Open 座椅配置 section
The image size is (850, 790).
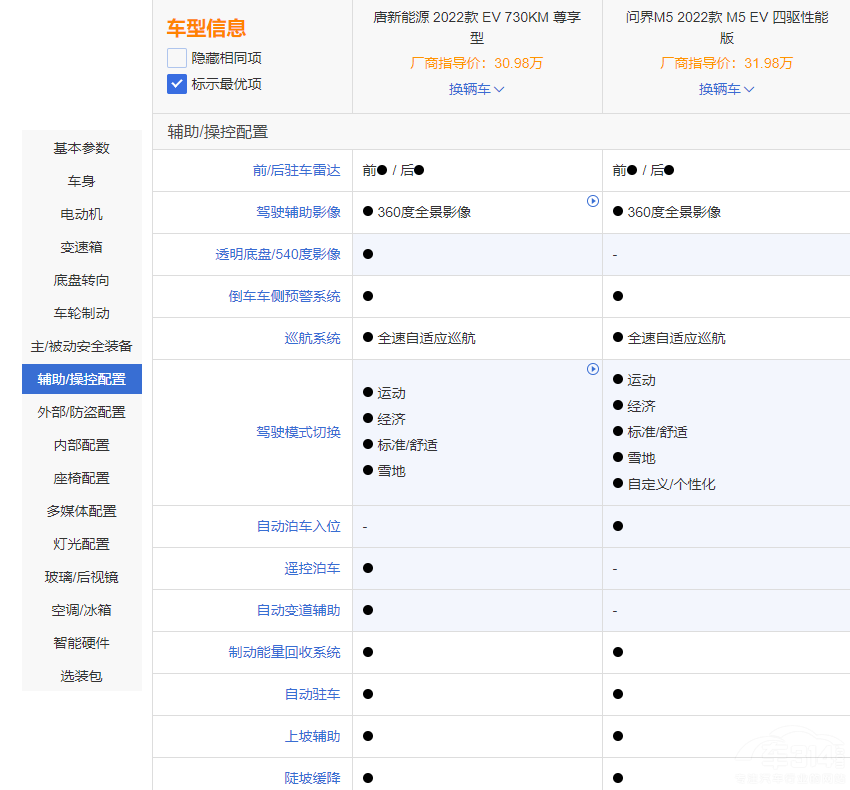coord(82,478)
